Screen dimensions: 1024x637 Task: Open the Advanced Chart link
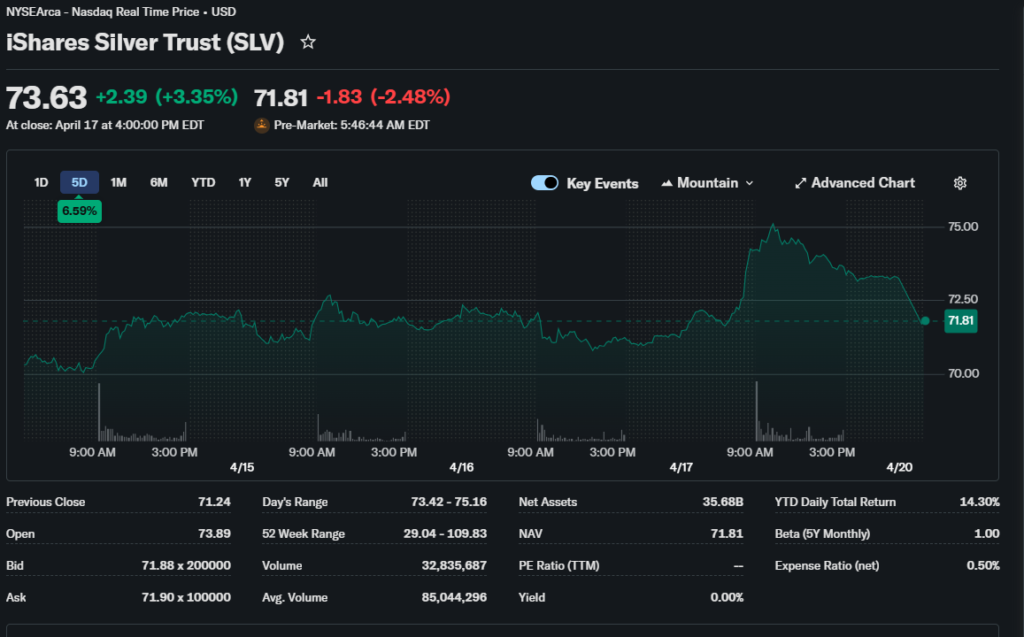point(863,183)
